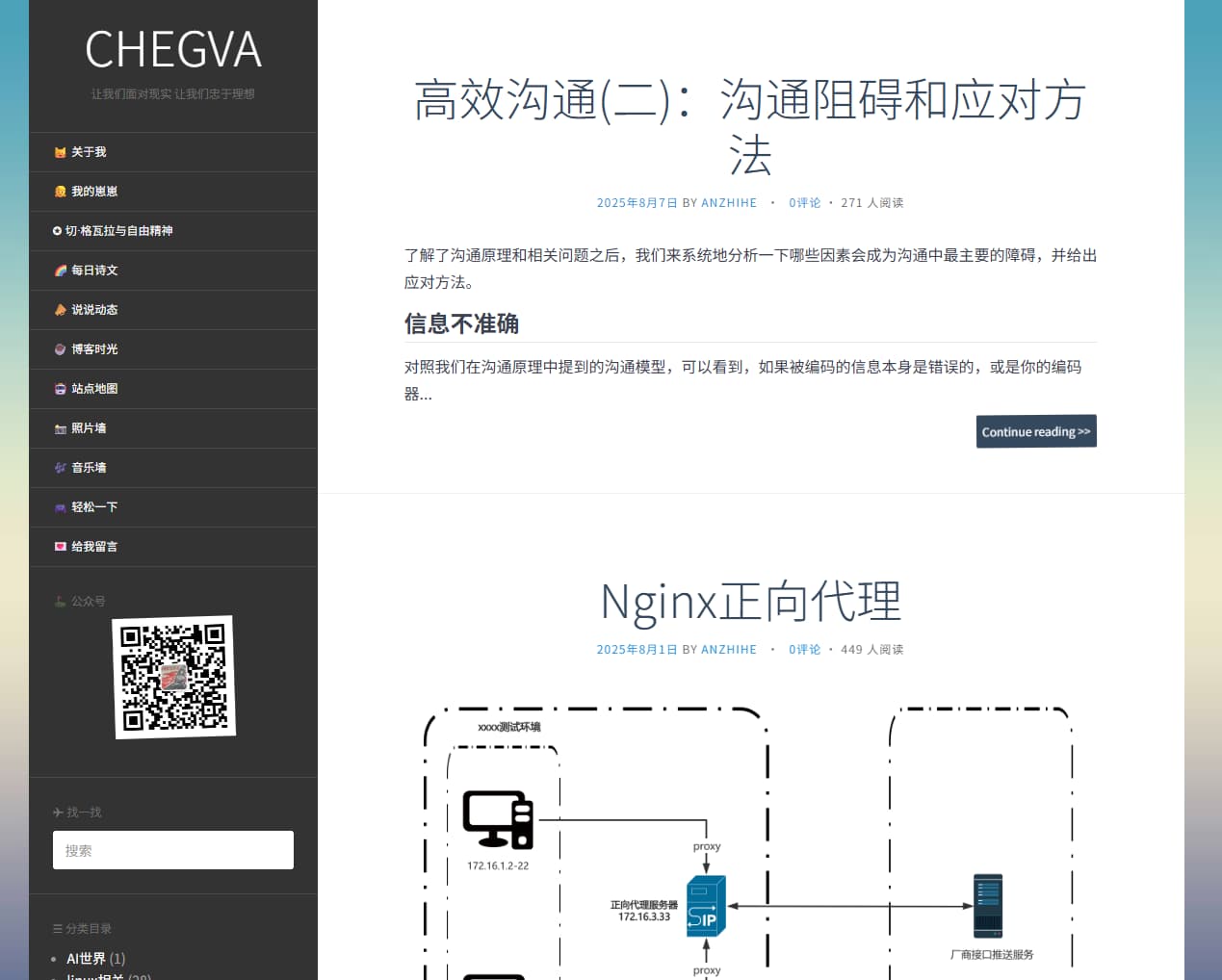Click the CHEGVA site title
The height and width of the screenshot is (980, 1222).
[173, 50]
